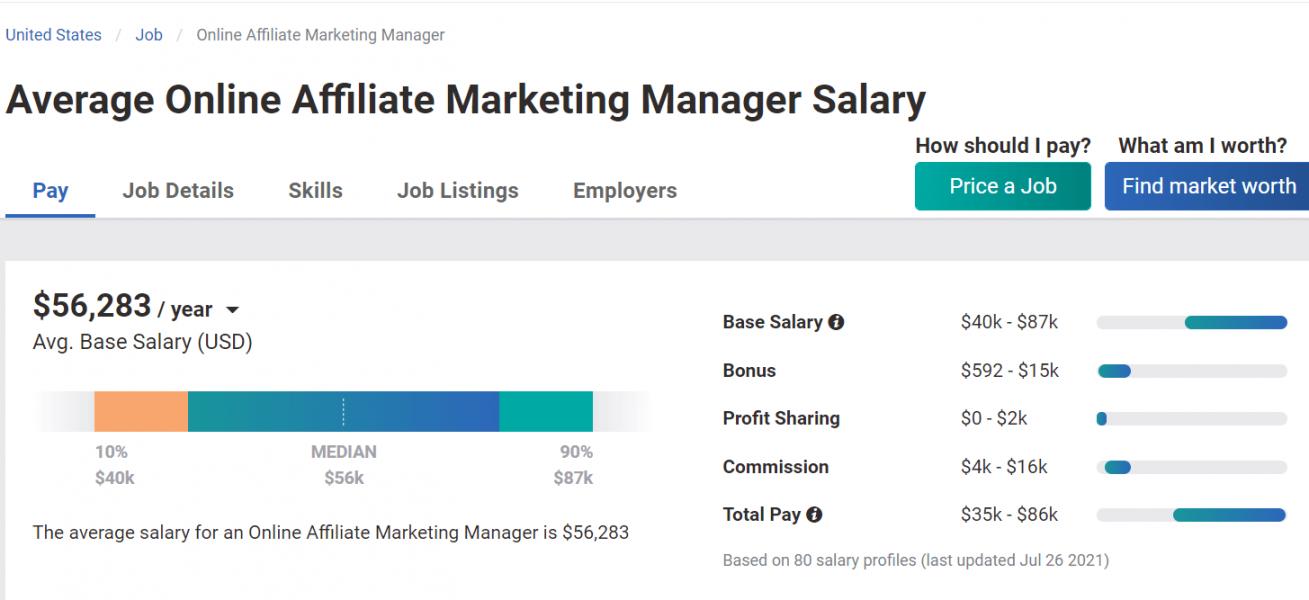Click the Find market worth button
Image resolution: width=1309 pixels, height=600 pixels.
(1208, 187)
